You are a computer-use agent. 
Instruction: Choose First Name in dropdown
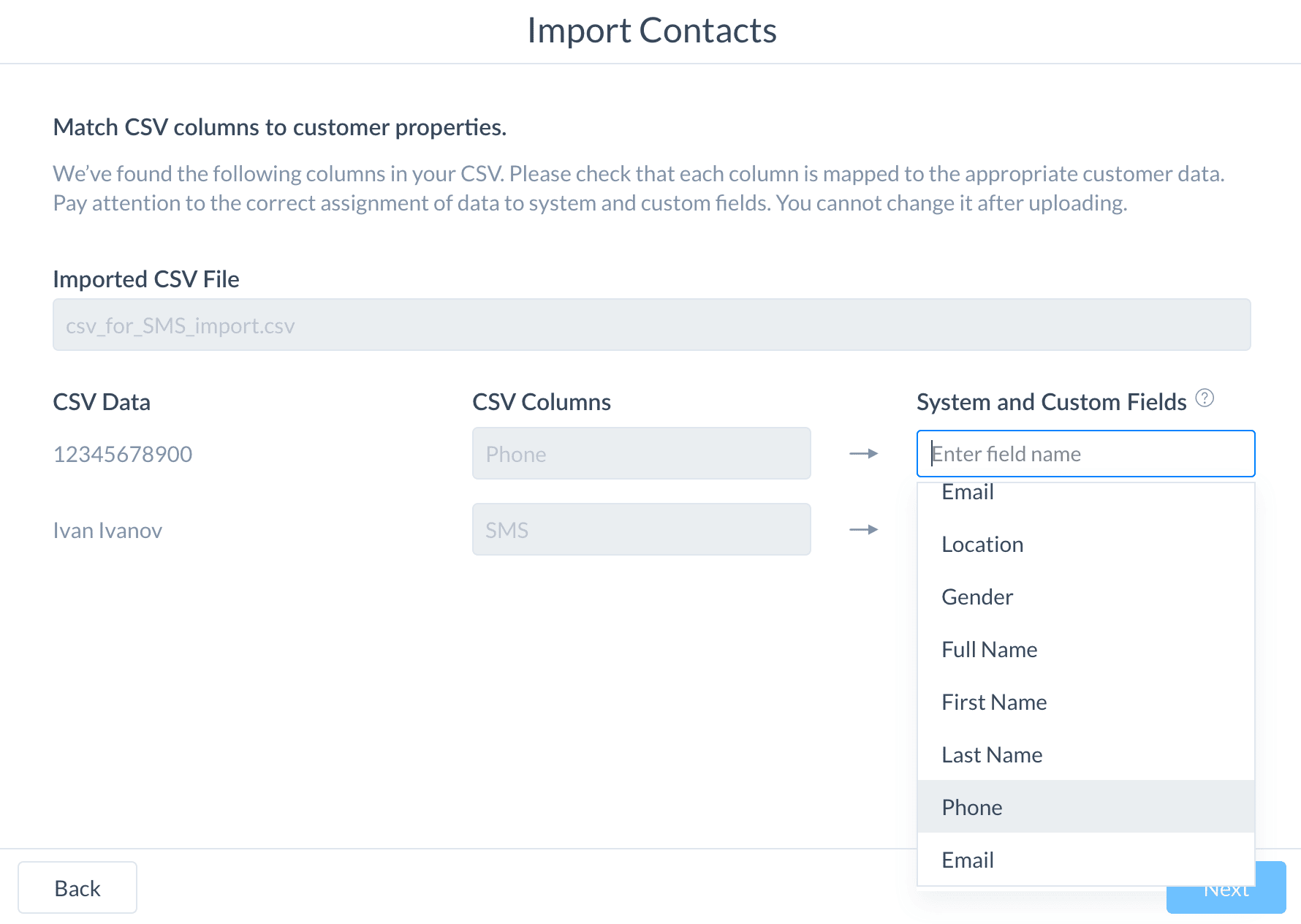pos(1086,703)
